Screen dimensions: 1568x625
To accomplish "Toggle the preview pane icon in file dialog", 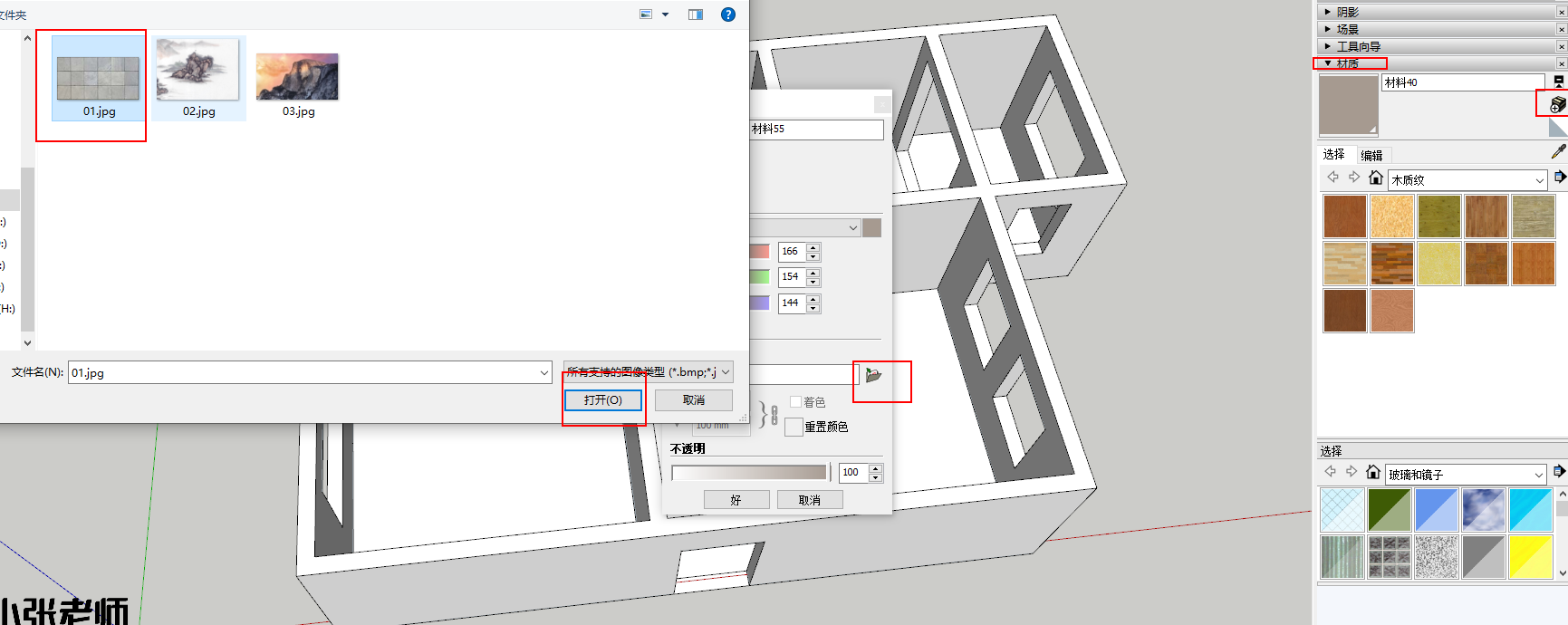I will (696, 14).
